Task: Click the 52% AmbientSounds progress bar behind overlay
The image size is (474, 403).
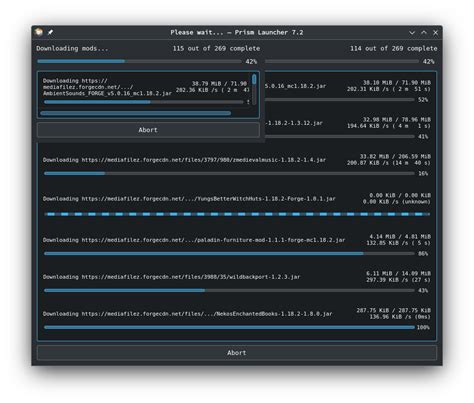Action: (340, 100)
